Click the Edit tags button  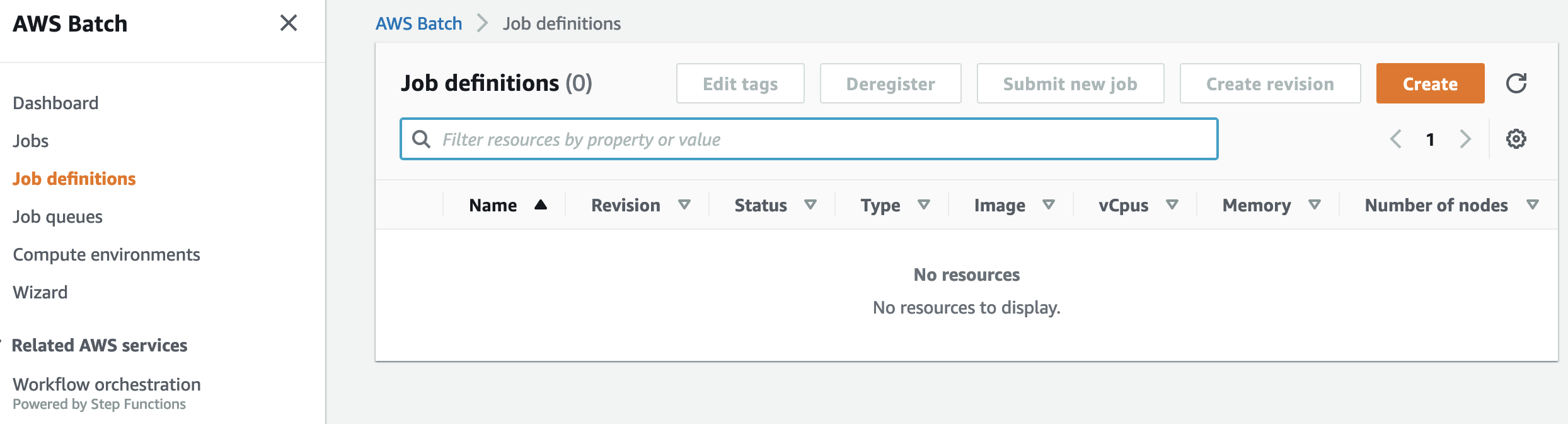click(x=740, y=83)
